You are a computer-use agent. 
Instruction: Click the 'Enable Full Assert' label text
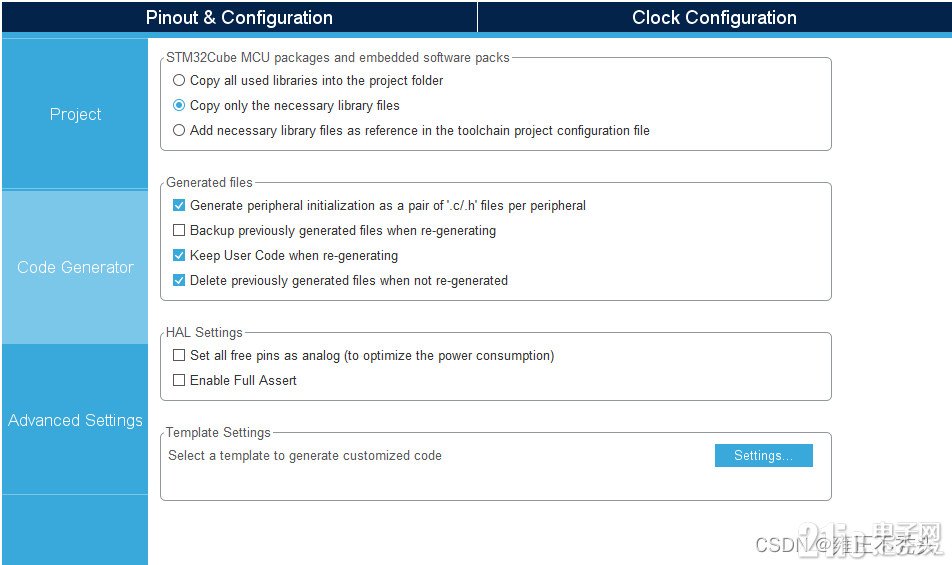(243, 381)
